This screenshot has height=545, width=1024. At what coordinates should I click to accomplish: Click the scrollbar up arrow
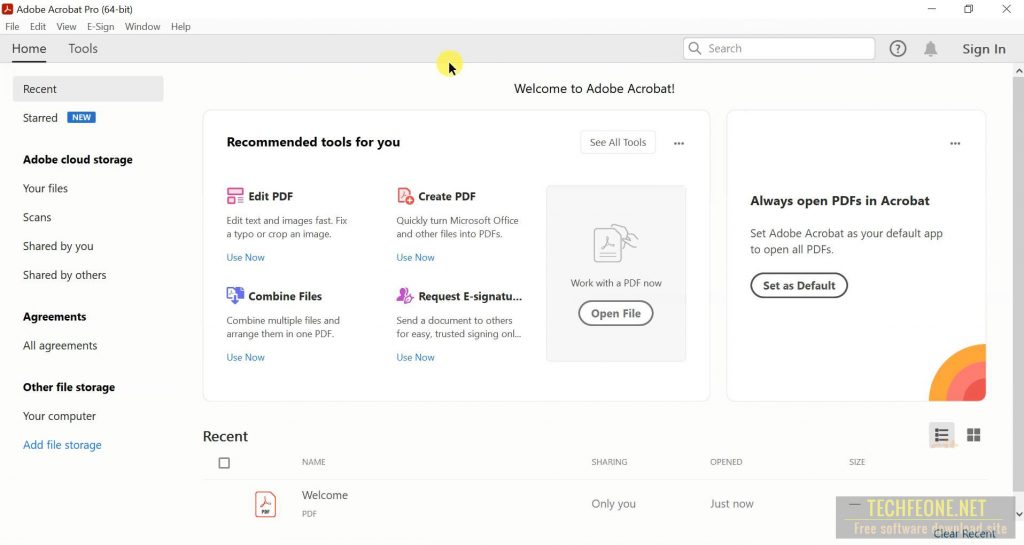click(1019, 70)
